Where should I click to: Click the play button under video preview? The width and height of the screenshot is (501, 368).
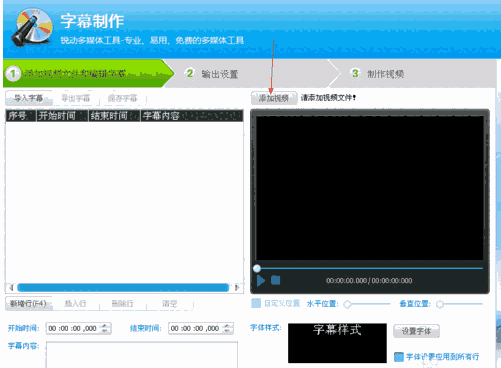(x=261, y=280)
